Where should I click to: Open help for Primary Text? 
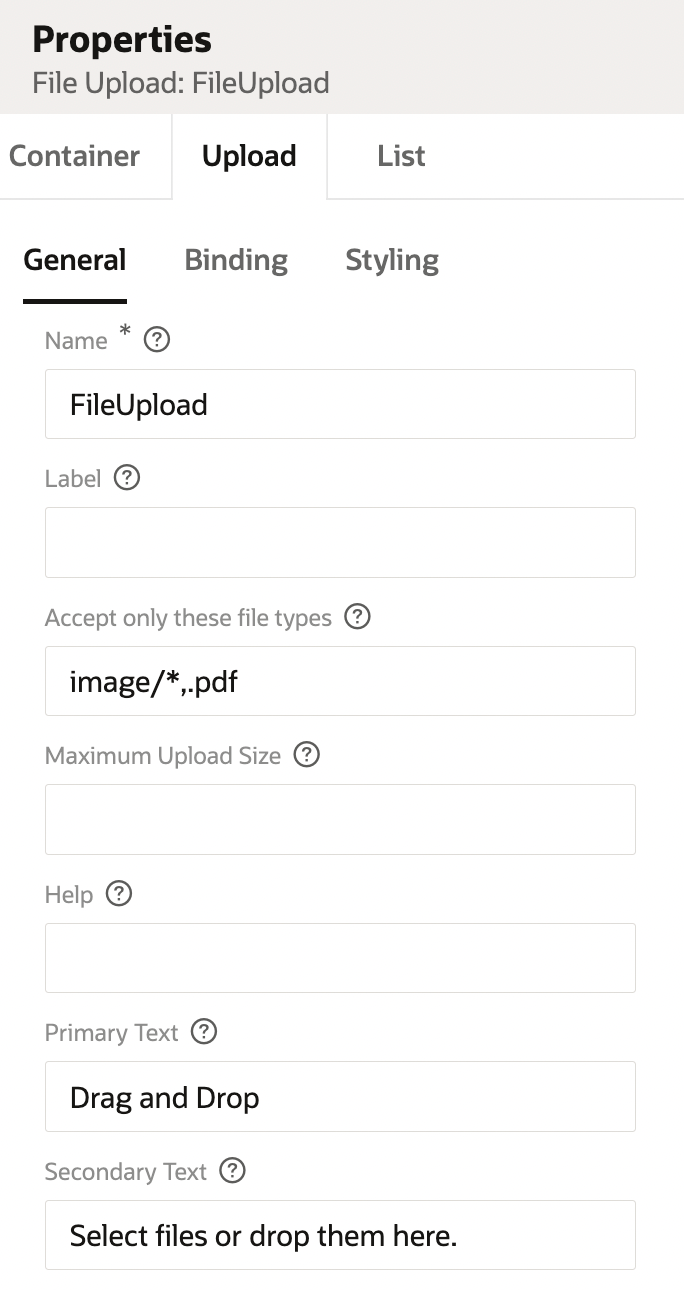coord(203,1032)
